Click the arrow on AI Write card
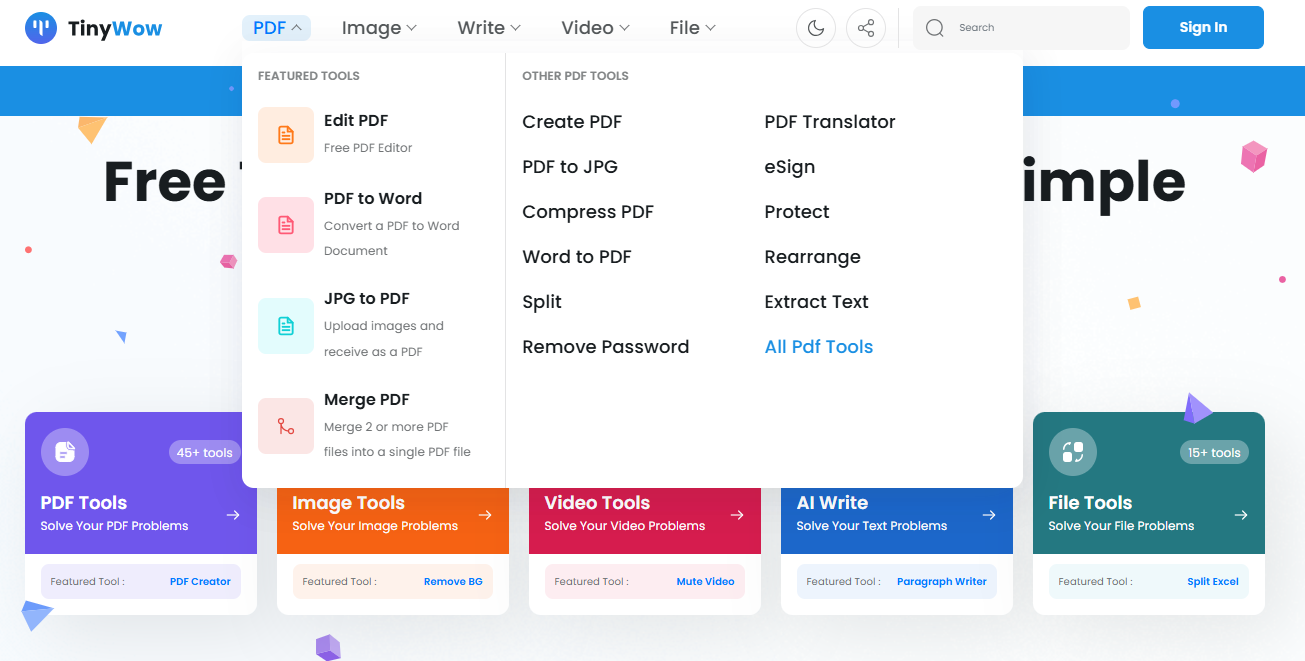Screen dimensions: 1305x661 (x=989, y=515)
